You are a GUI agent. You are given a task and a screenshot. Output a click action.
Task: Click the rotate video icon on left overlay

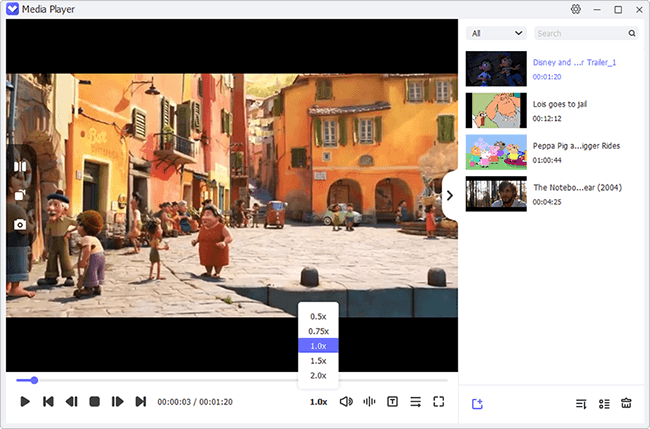pyautogui.click(x=20, y=195)
